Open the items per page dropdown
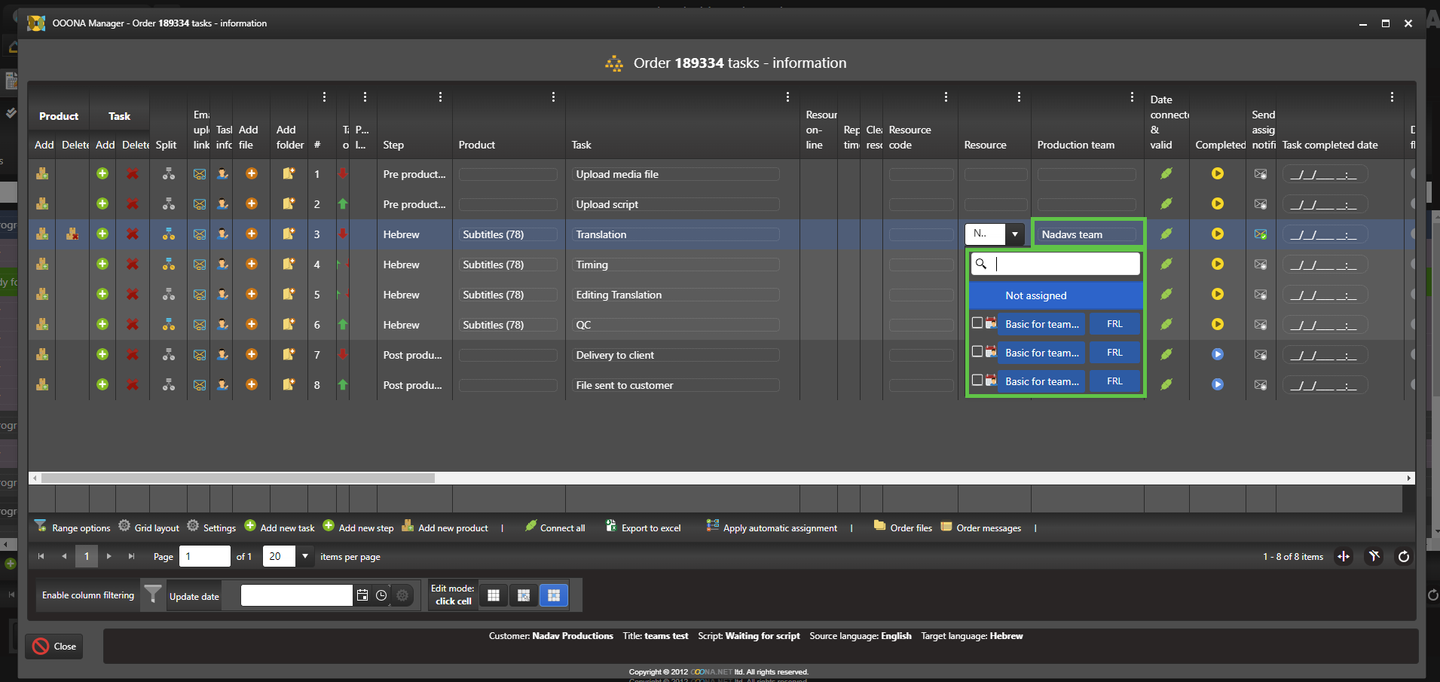This screenshot has height=682, width=1440. [x=305, y=557]
